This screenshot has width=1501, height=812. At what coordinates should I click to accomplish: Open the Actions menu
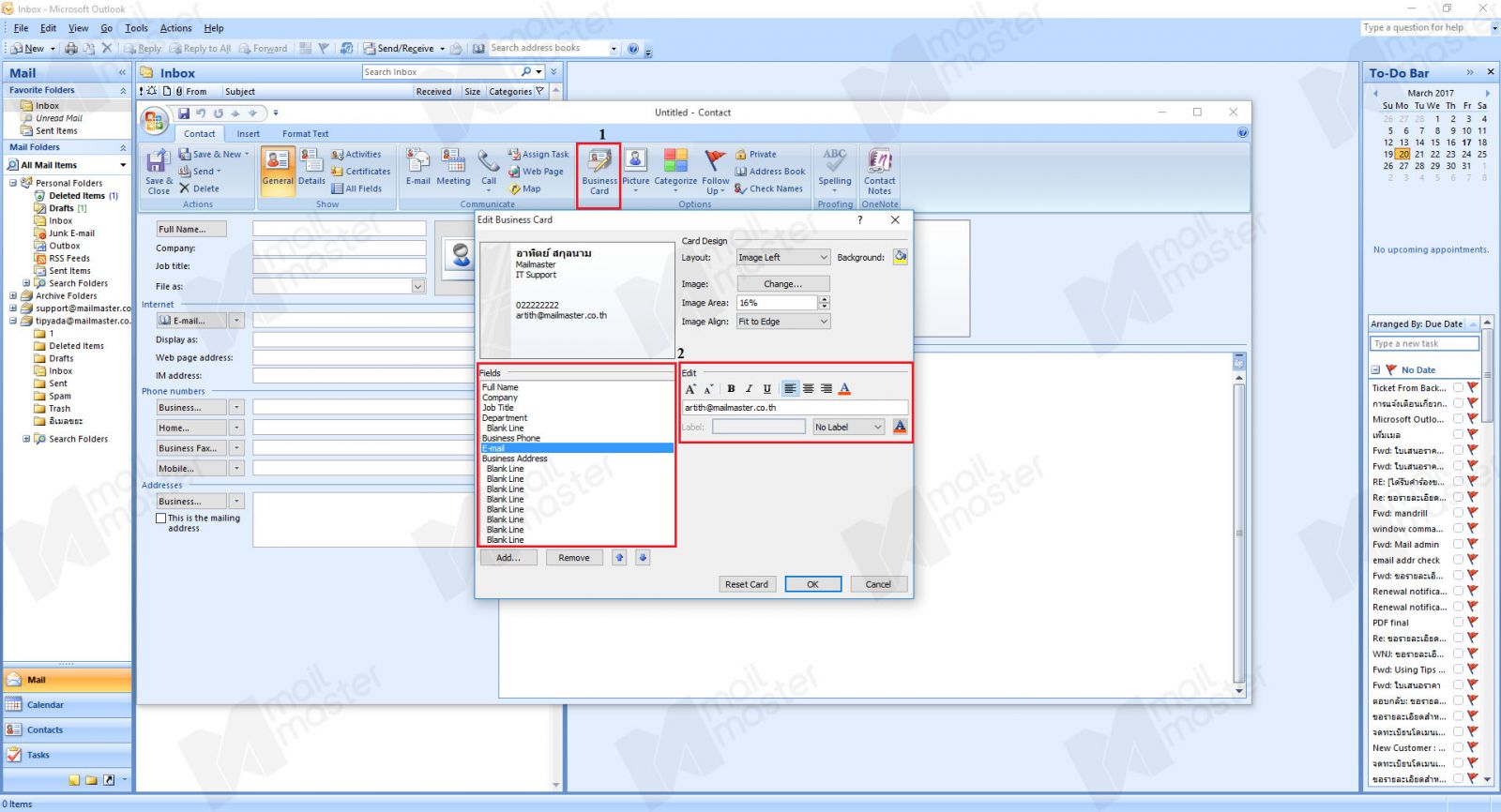[175, 28]
